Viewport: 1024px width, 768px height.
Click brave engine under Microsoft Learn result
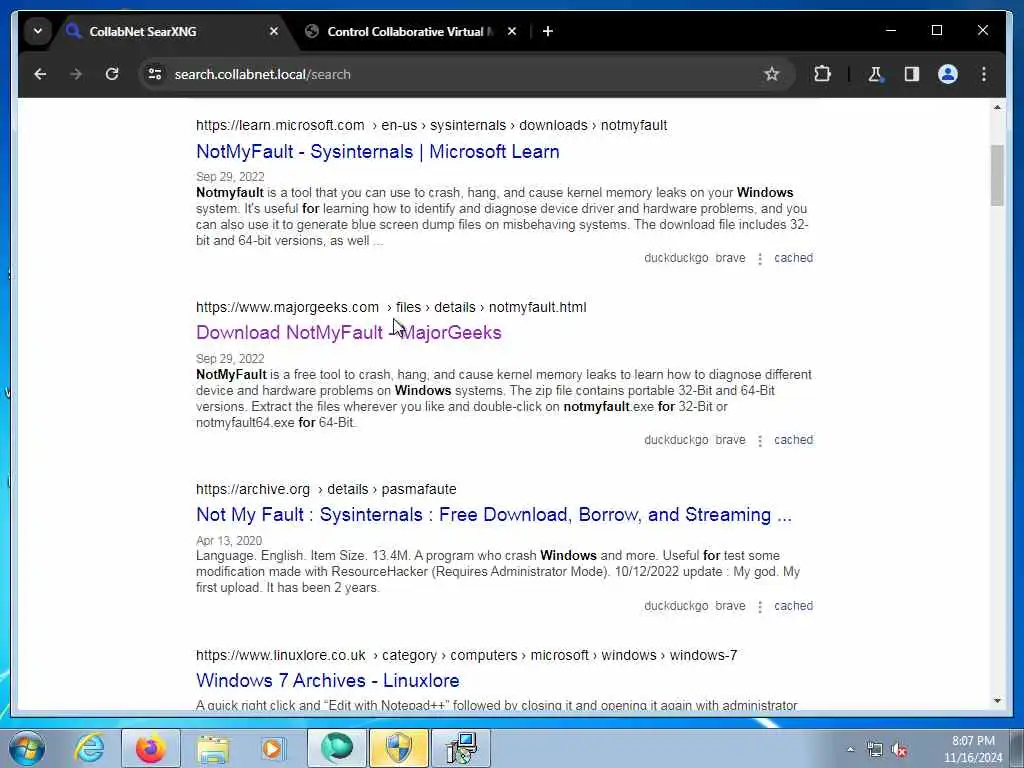click(730, 258)
